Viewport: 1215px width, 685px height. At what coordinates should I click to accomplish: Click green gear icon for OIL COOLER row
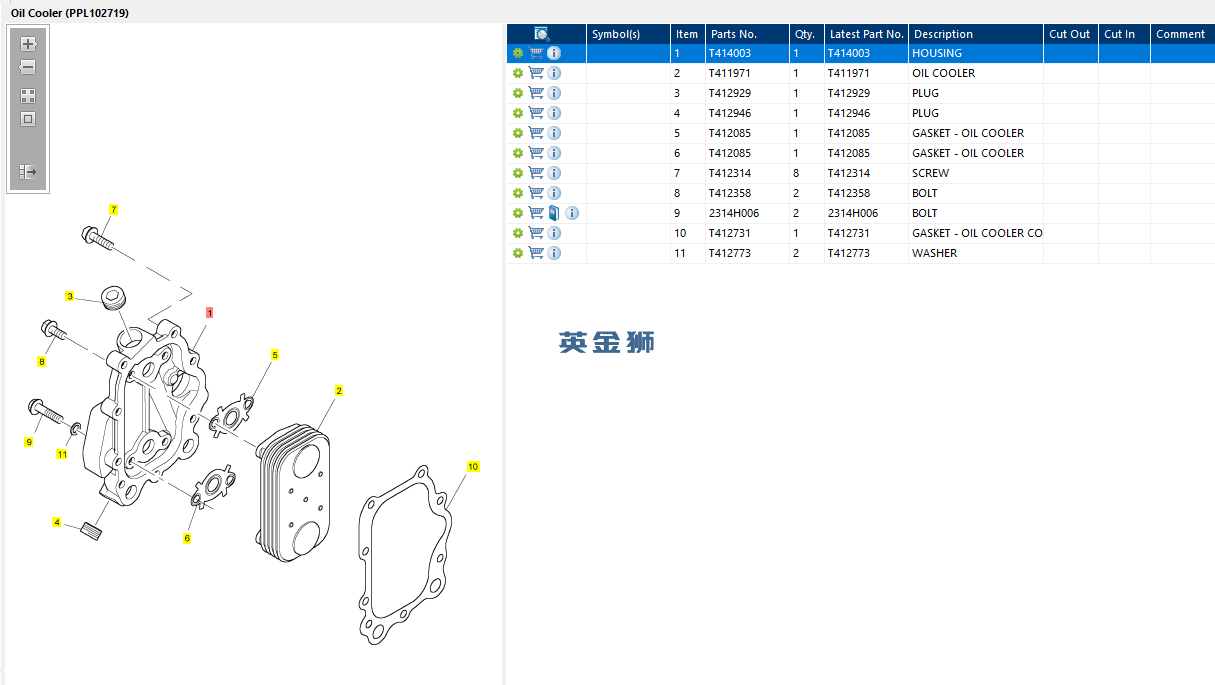click(x=518, y=73)
